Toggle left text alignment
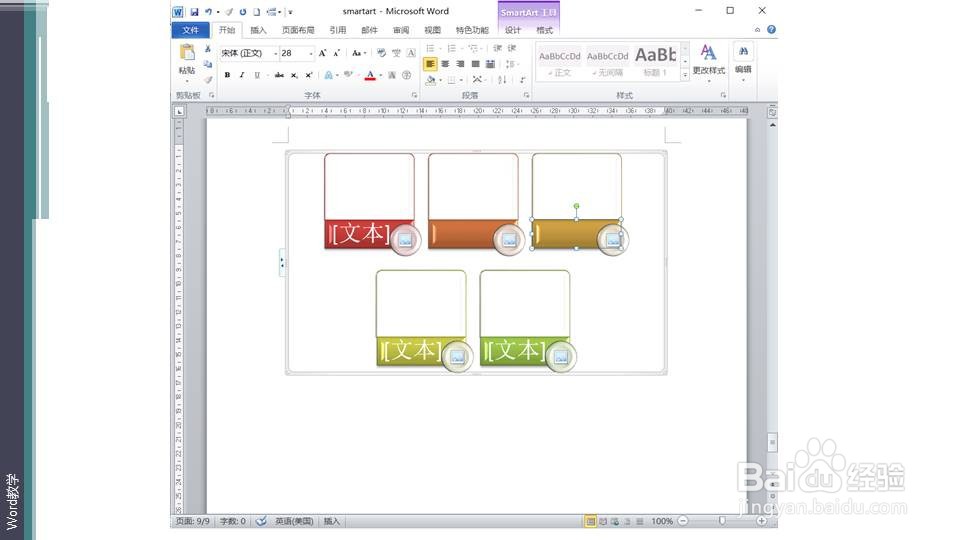 click(x=430, y=64)
